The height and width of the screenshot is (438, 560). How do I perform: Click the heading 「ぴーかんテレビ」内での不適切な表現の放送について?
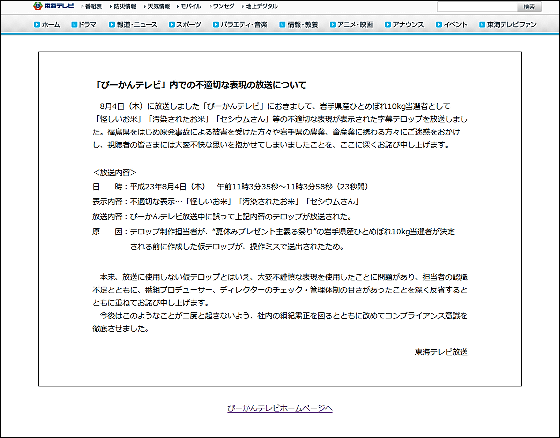201,85
